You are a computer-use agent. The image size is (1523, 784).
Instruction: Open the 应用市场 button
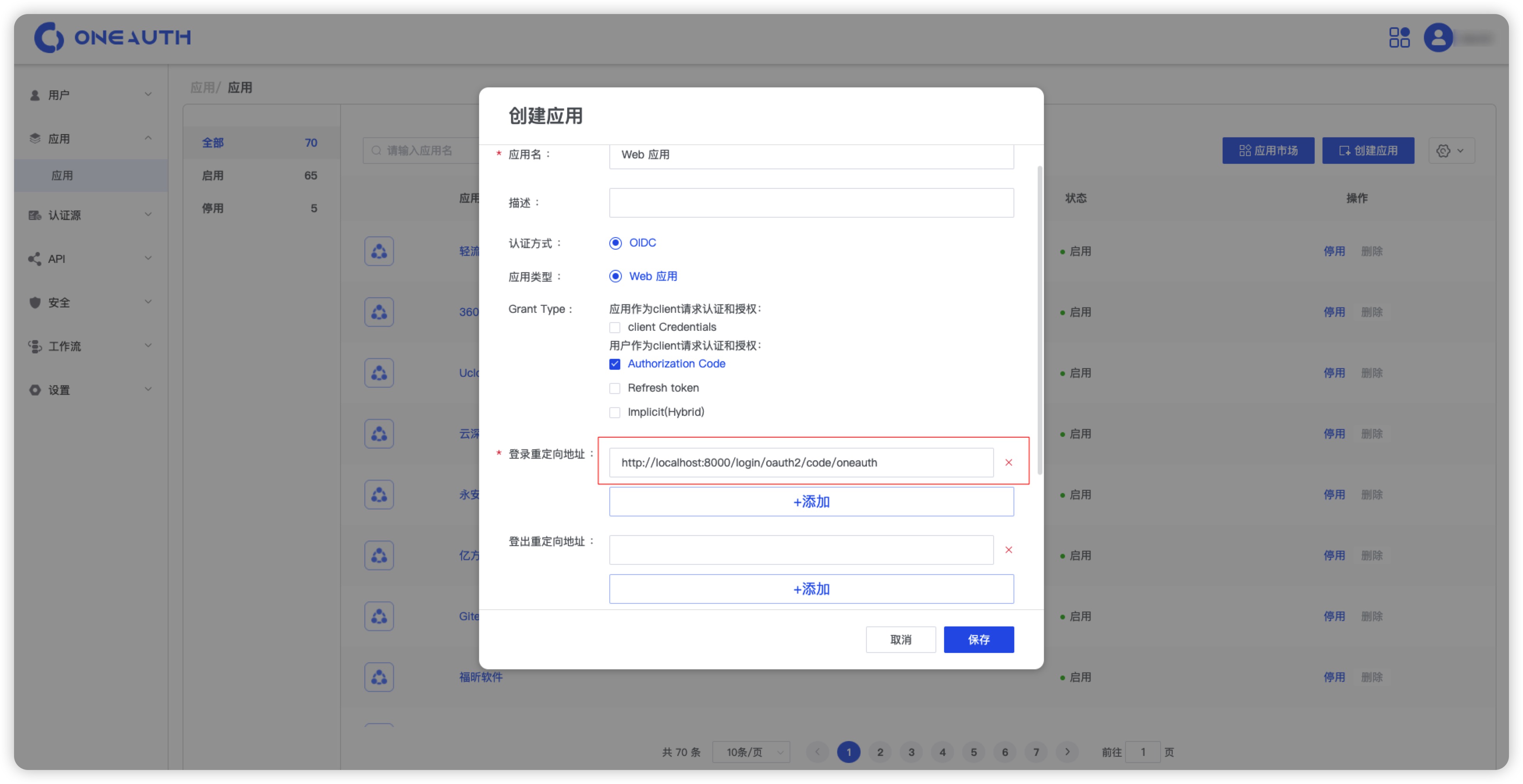click(x=1268, y=151)
